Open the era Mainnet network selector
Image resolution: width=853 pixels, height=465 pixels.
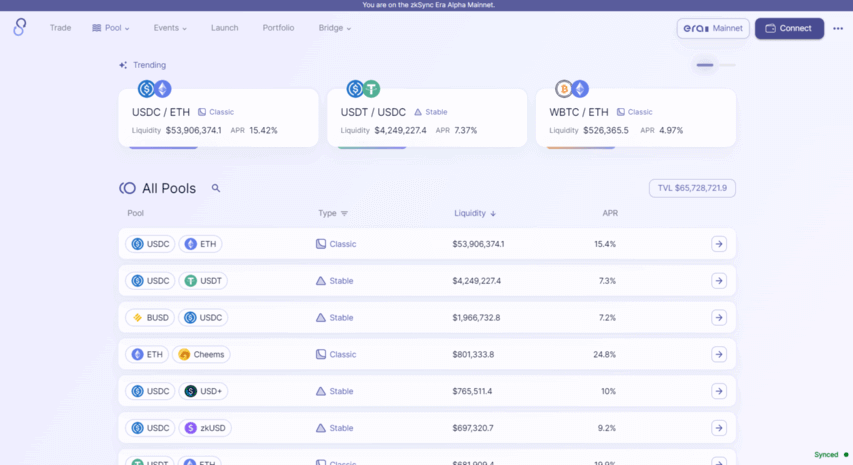click(x=713, y=28)
